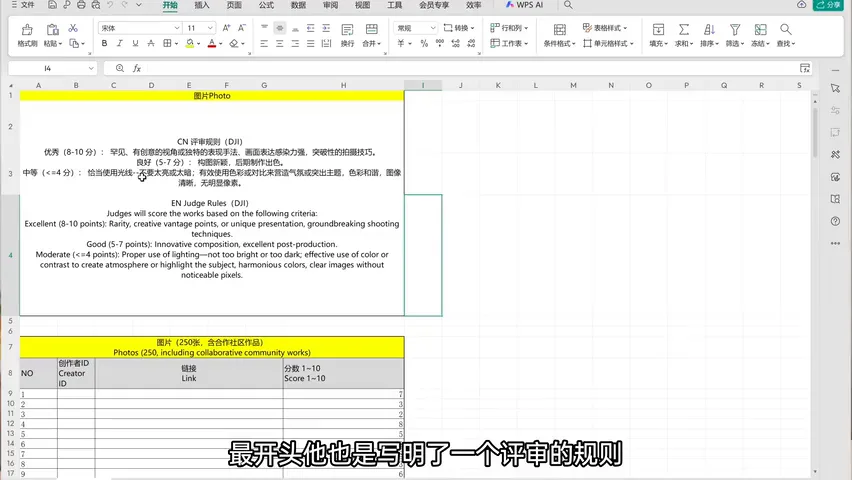Open the Formulas (公式) tab

[x=266, y=5]
